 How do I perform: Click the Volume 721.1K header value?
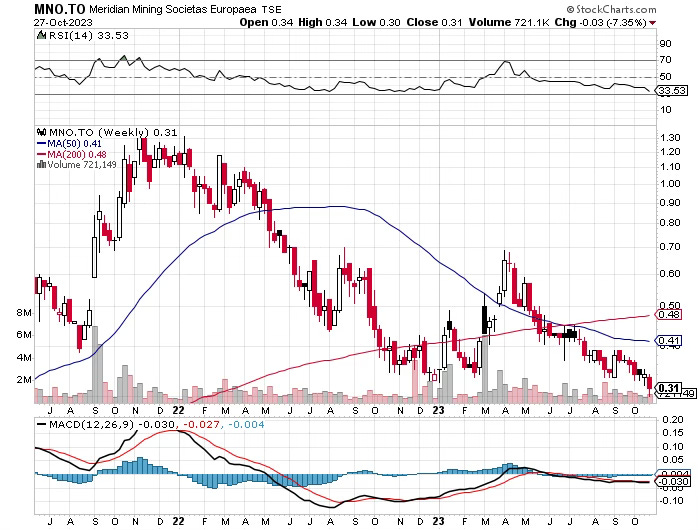click(508, 22)
